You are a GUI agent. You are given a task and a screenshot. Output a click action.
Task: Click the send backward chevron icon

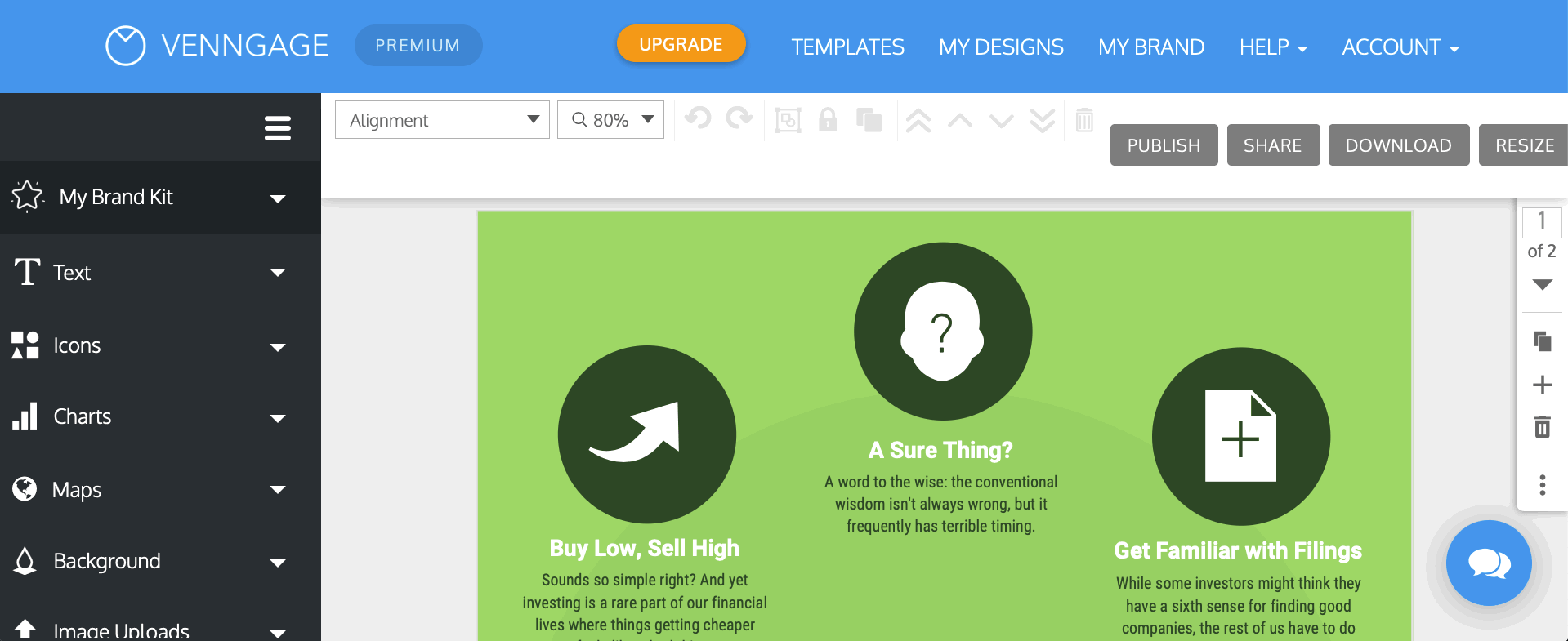[x=1001, y=121]
